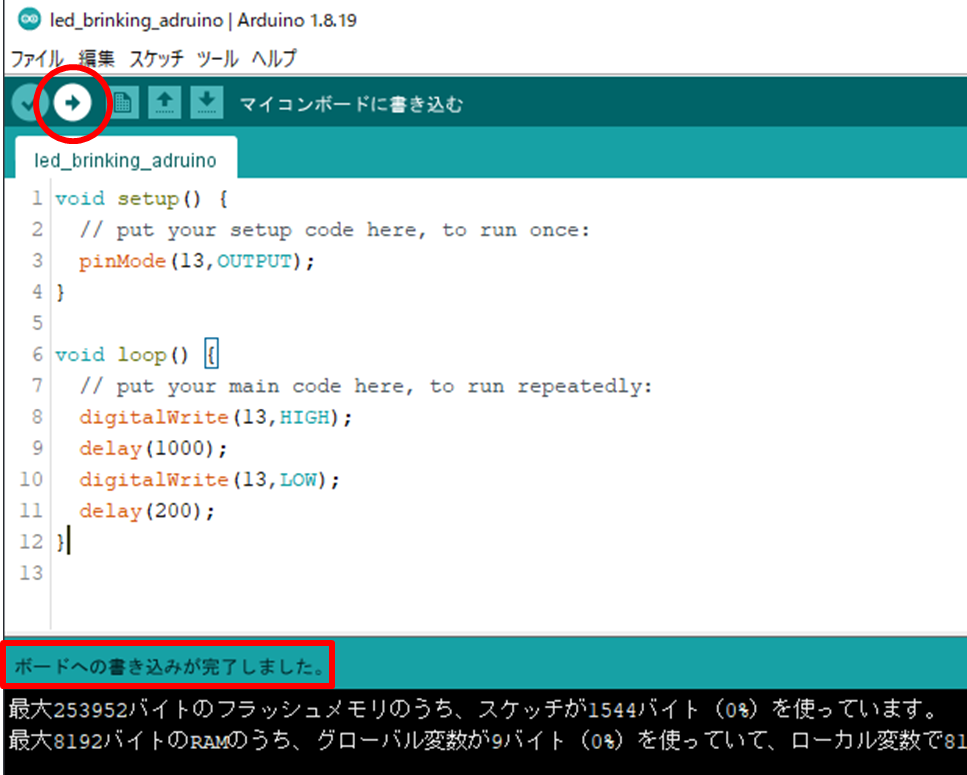
Task: Click the highlighted opening brace on line 6
Action: (211, 355)
